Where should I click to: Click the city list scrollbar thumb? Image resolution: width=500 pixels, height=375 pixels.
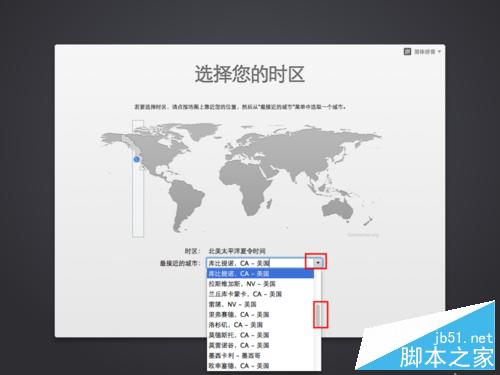click(x=318, y=314)
